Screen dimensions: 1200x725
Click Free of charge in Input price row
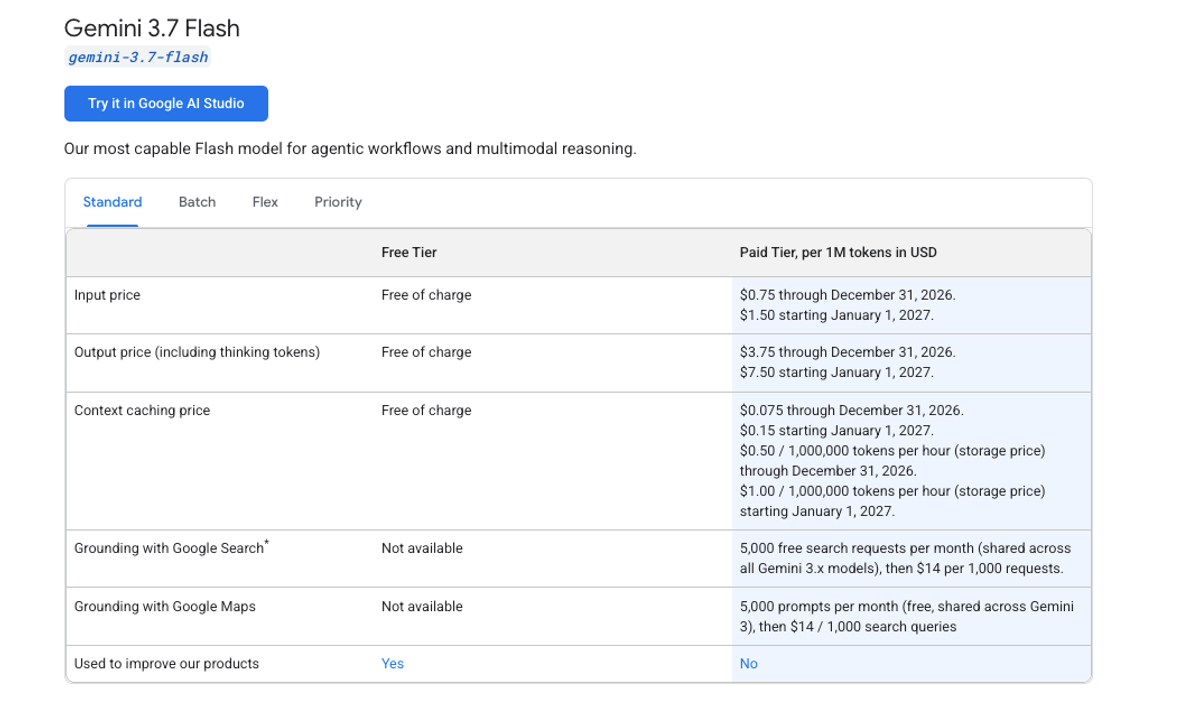[426, 295]
